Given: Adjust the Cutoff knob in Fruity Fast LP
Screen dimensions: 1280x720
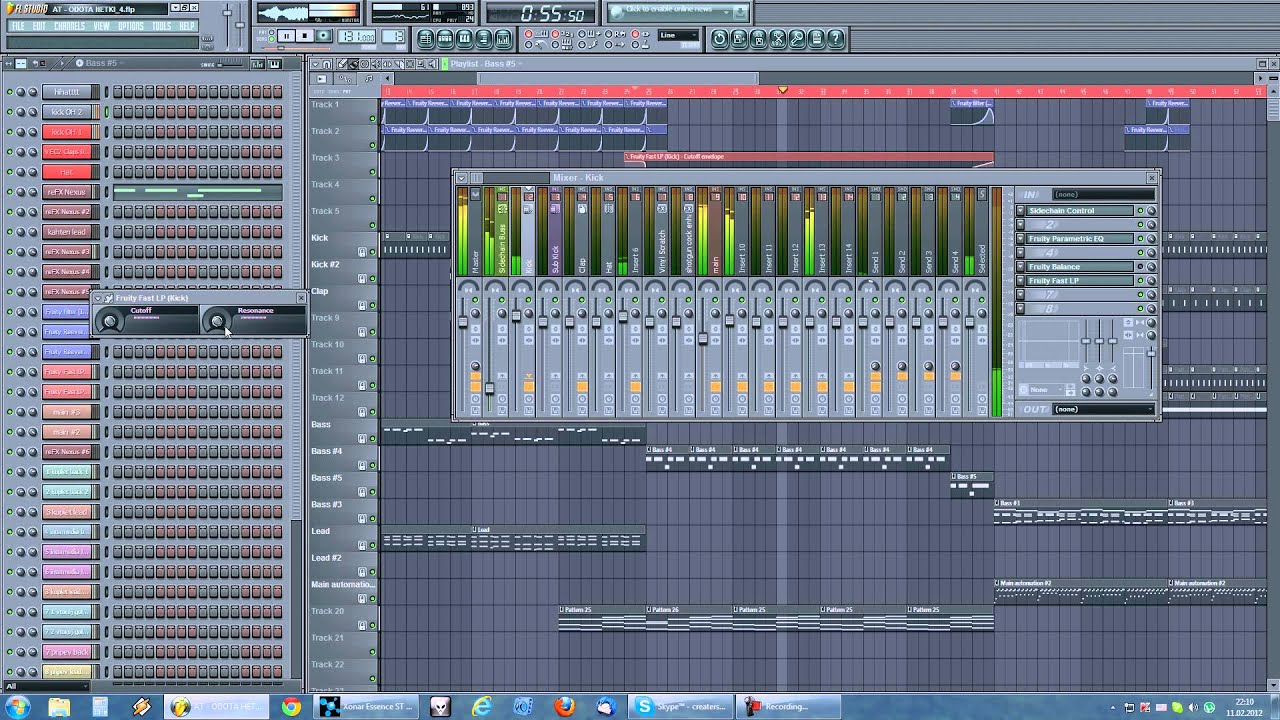Looking at the screenshot, I should (x=110, y=320).
